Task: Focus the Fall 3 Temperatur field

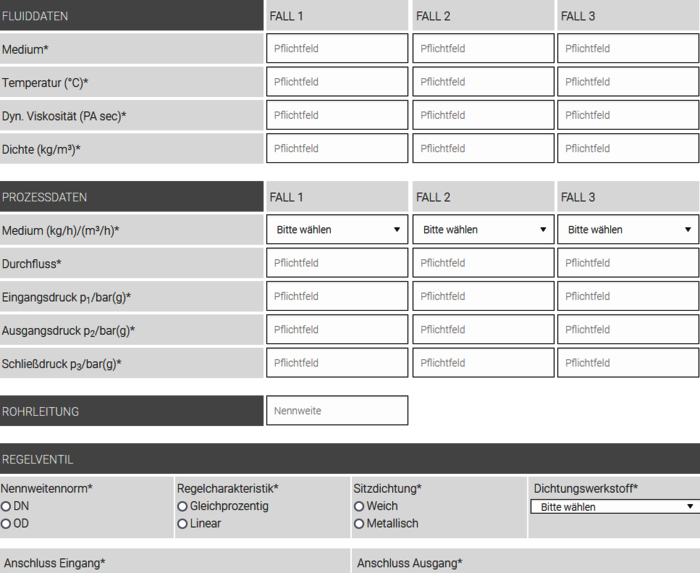Action: pos(628,82)
